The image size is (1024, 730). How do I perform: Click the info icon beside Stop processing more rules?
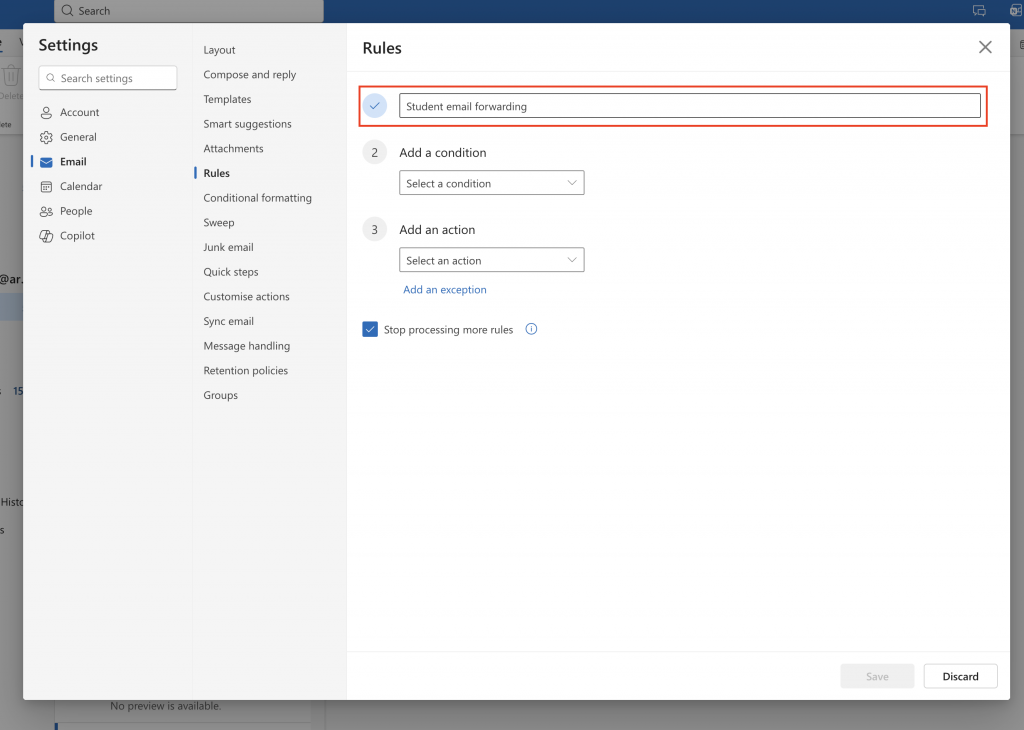531,328
